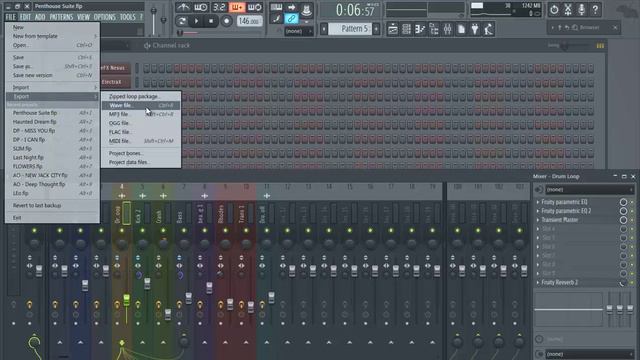Open the Channel rack view icon

(x=407, y=29)
